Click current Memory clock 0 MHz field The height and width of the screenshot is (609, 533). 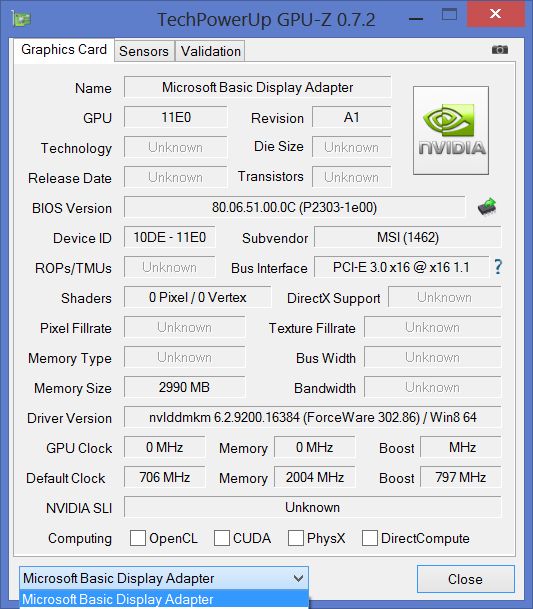(315, 447)
